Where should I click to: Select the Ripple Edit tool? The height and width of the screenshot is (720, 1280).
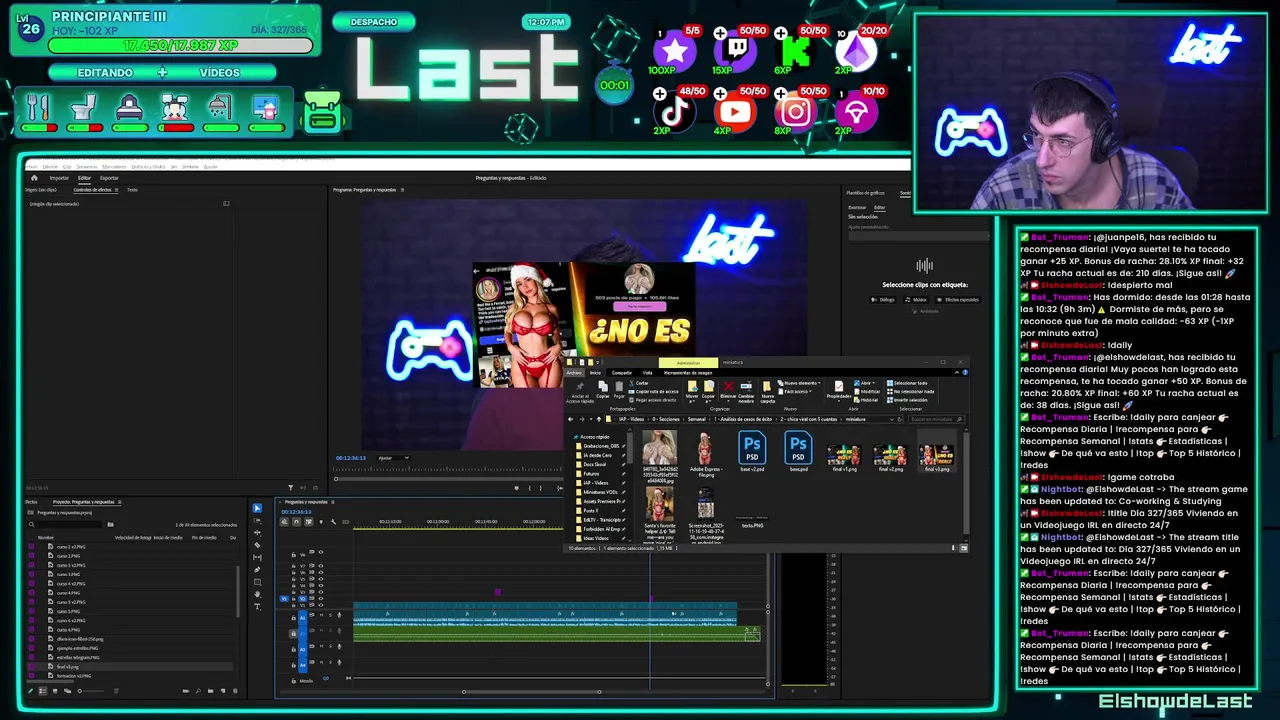coord(257,533)
